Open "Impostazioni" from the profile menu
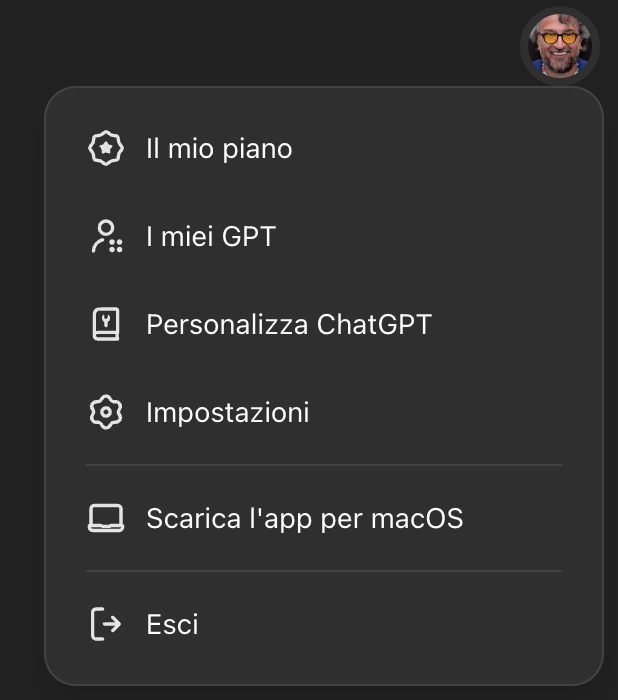 (228, 412)
